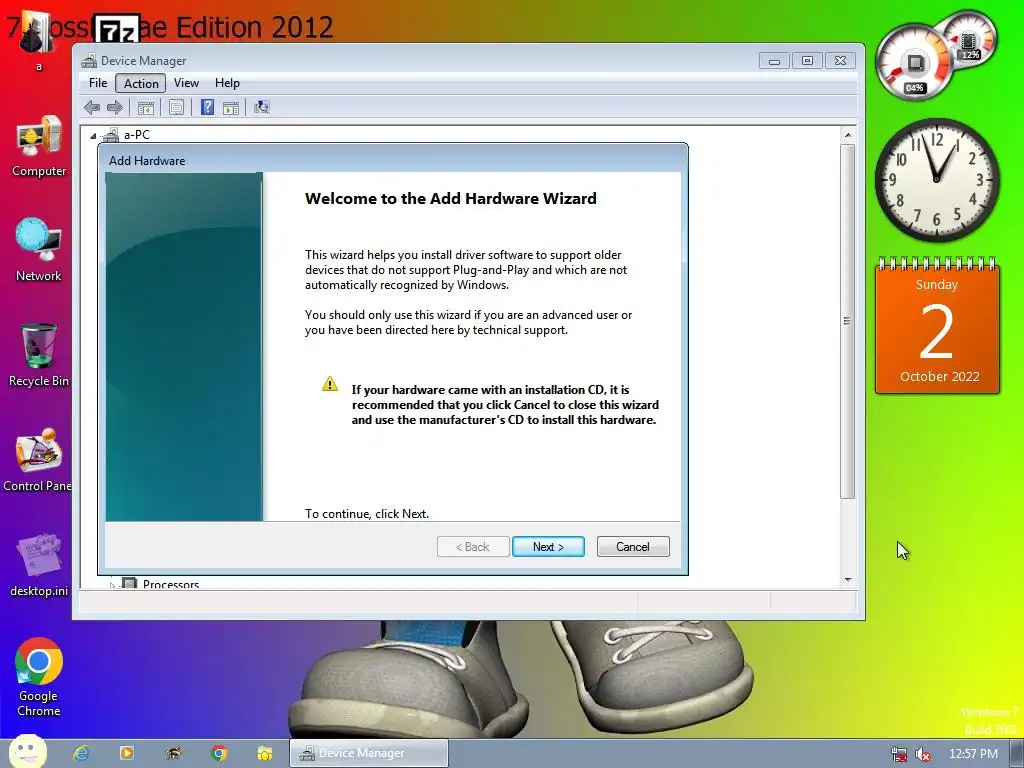Click the Properties toolbar icon
This screenshot has height=768, width=1024.
(176, 108)
